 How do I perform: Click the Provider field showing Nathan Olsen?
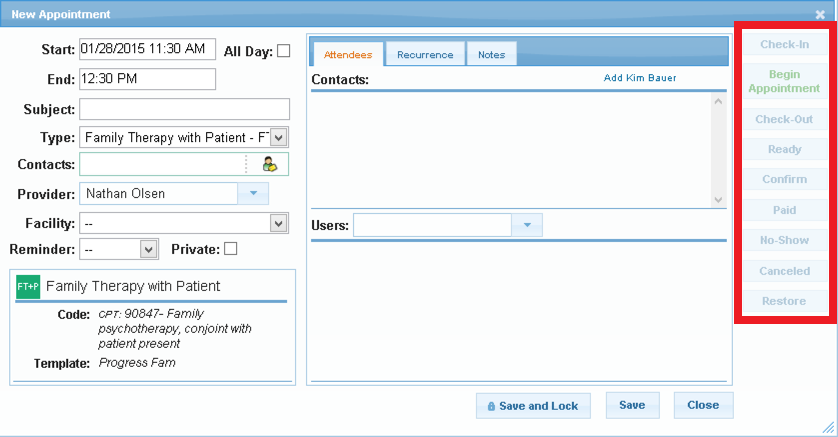[x=158, y=193]
